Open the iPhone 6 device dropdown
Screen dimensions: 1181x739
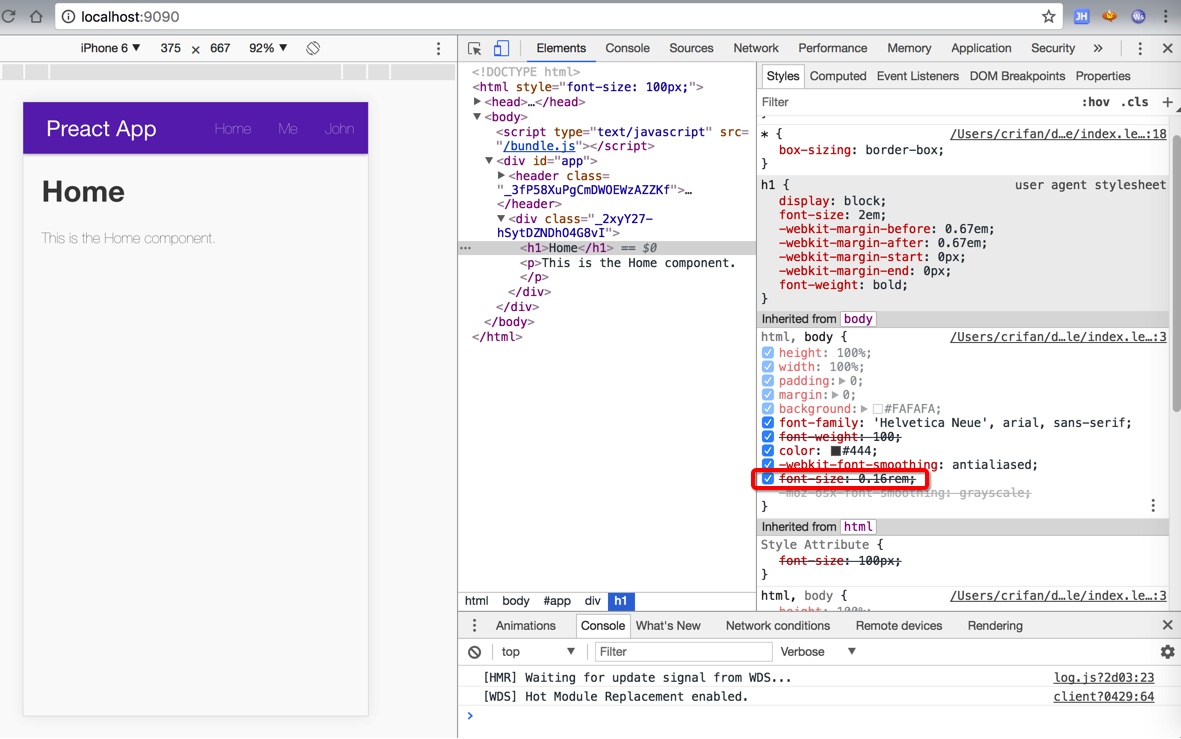pyautogui.click(x=110, y=48)
